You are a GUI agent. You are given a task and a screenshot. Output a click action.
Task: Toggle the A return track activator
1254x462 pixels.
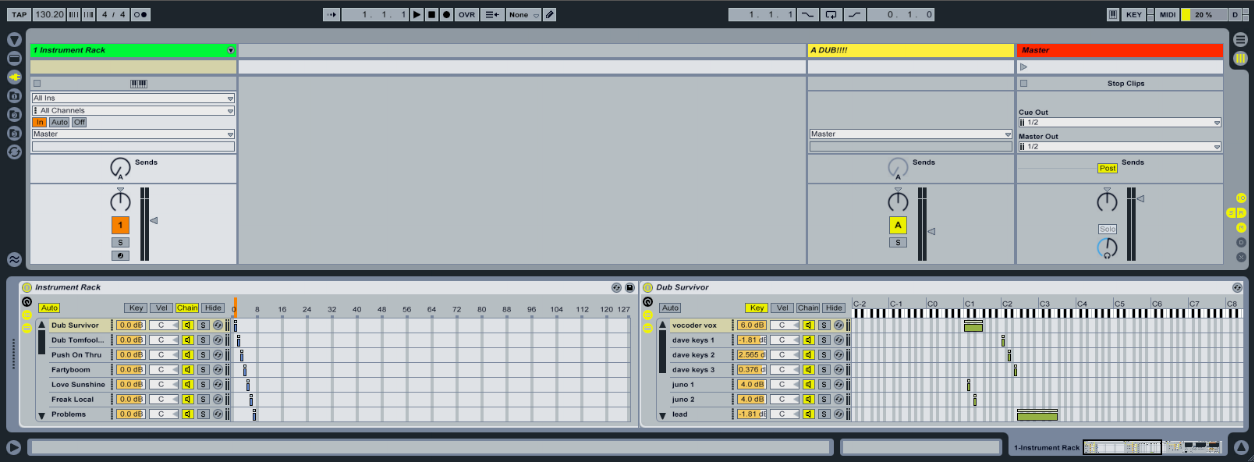pyautogui.click(x=897, y=226)
